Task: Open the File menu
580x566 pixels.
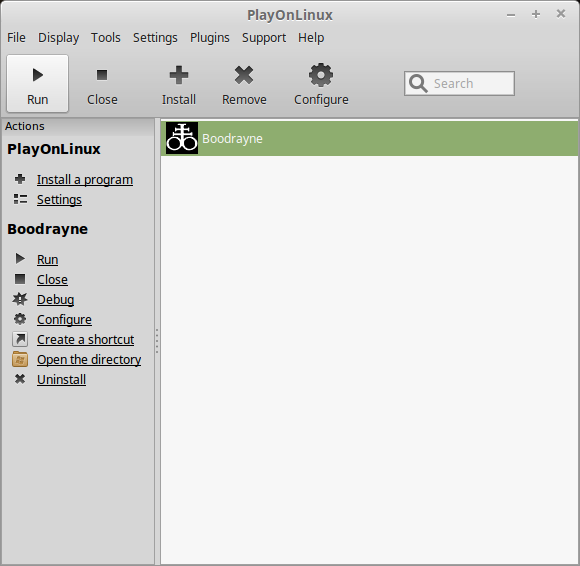Action: 16,38
